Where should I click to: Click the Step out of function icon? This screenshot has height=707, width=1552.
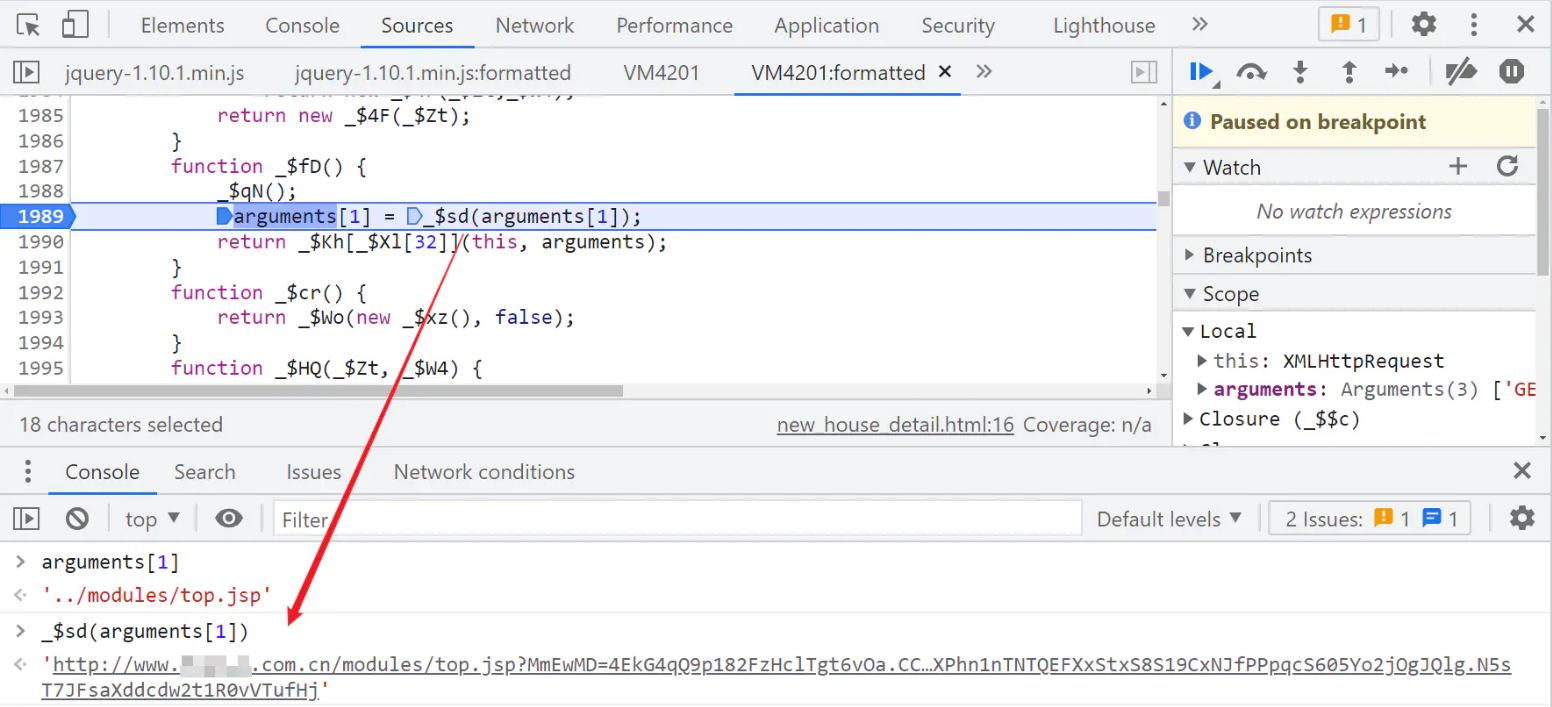pyautogui.click(x=1349, y=72)
